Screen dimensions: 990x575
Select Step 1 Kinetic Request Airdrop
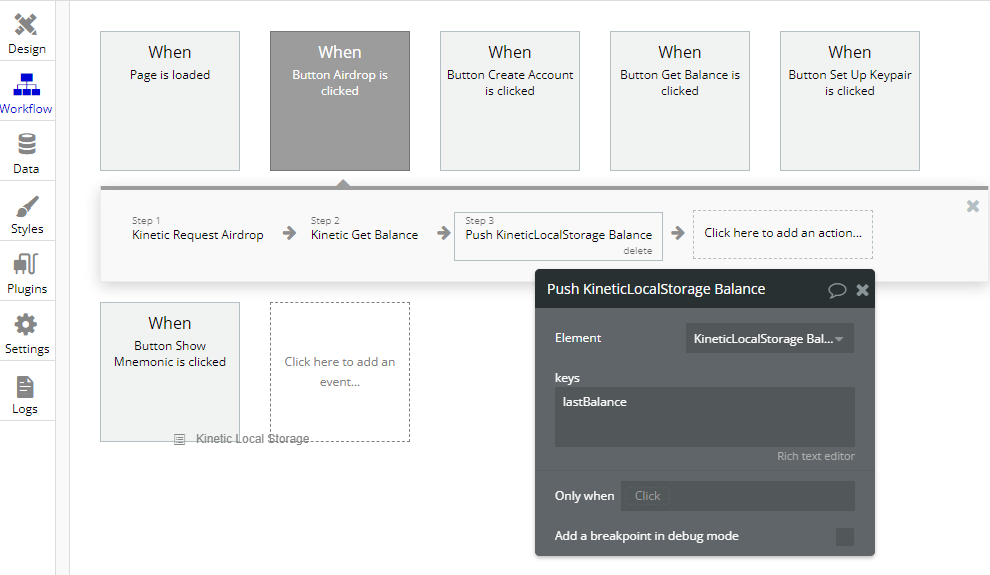pyautogui.click(x=197, y=234)
